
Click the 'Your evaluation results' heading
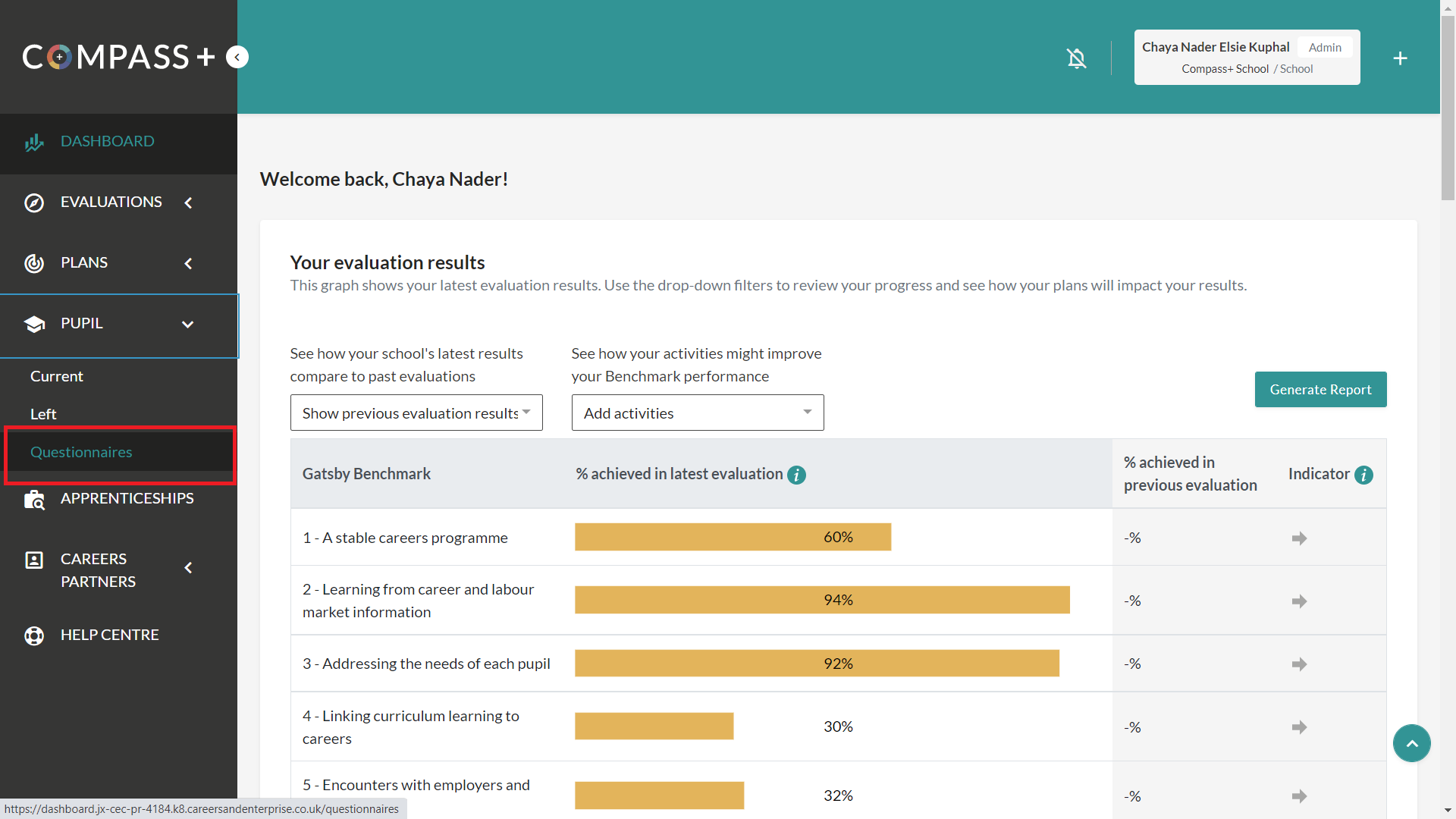pyautogui.click(x=388, y=262)
